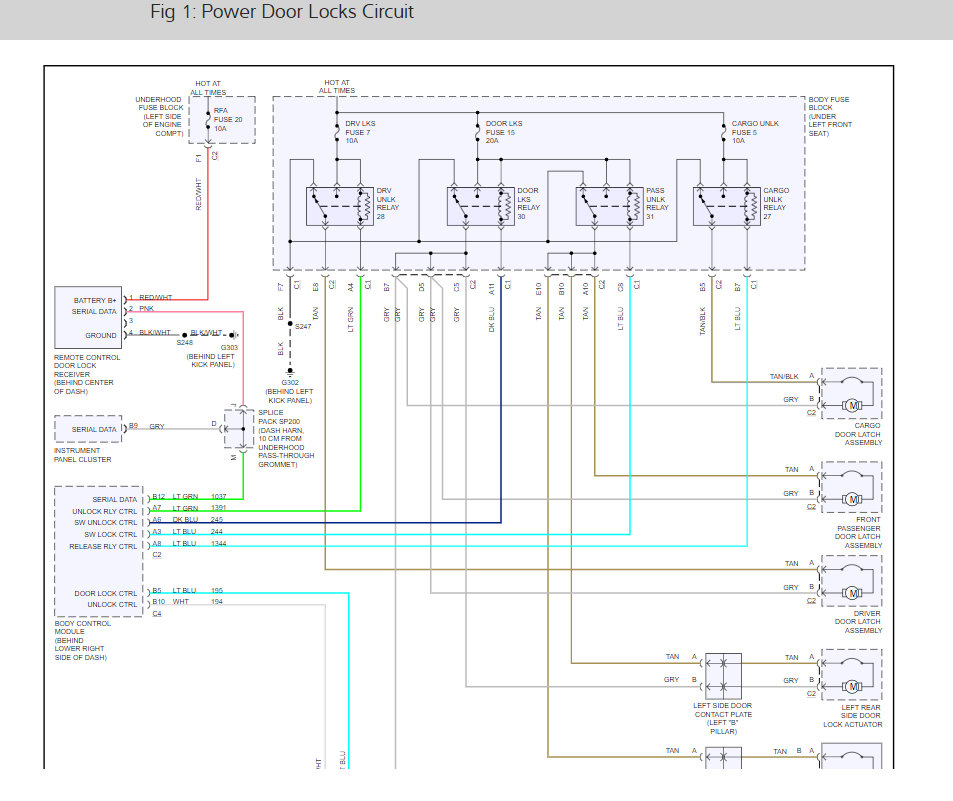The width and height of the screenshot is (953, 801).
Task: Click the 'SPLICE PACK SP200' description text
Action: (286, 438)
